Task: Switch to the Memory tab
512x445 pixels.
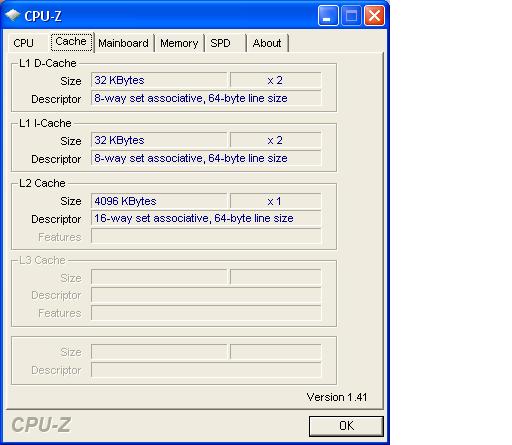Action: click(x=179, y=43)
